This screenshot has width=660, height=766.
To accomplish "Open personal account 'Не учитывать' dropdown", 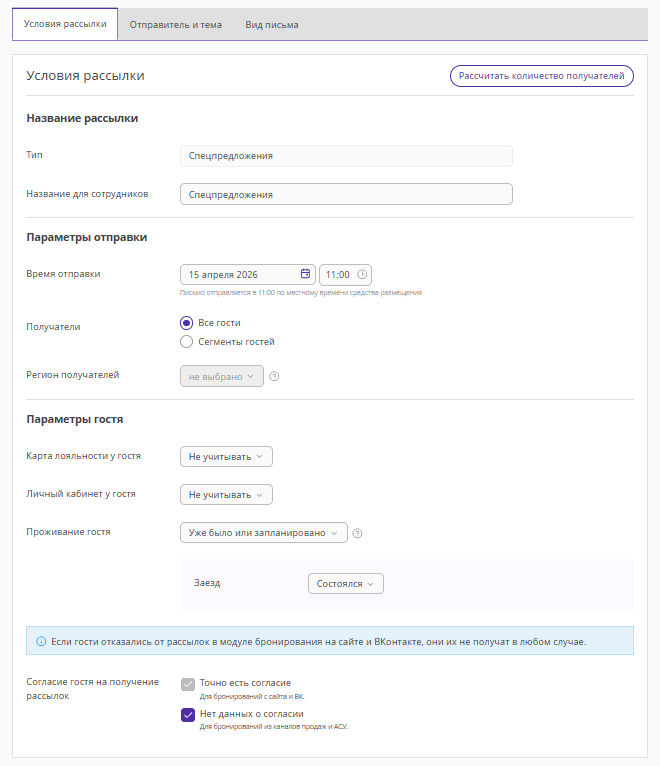I will tap(226, 494).
